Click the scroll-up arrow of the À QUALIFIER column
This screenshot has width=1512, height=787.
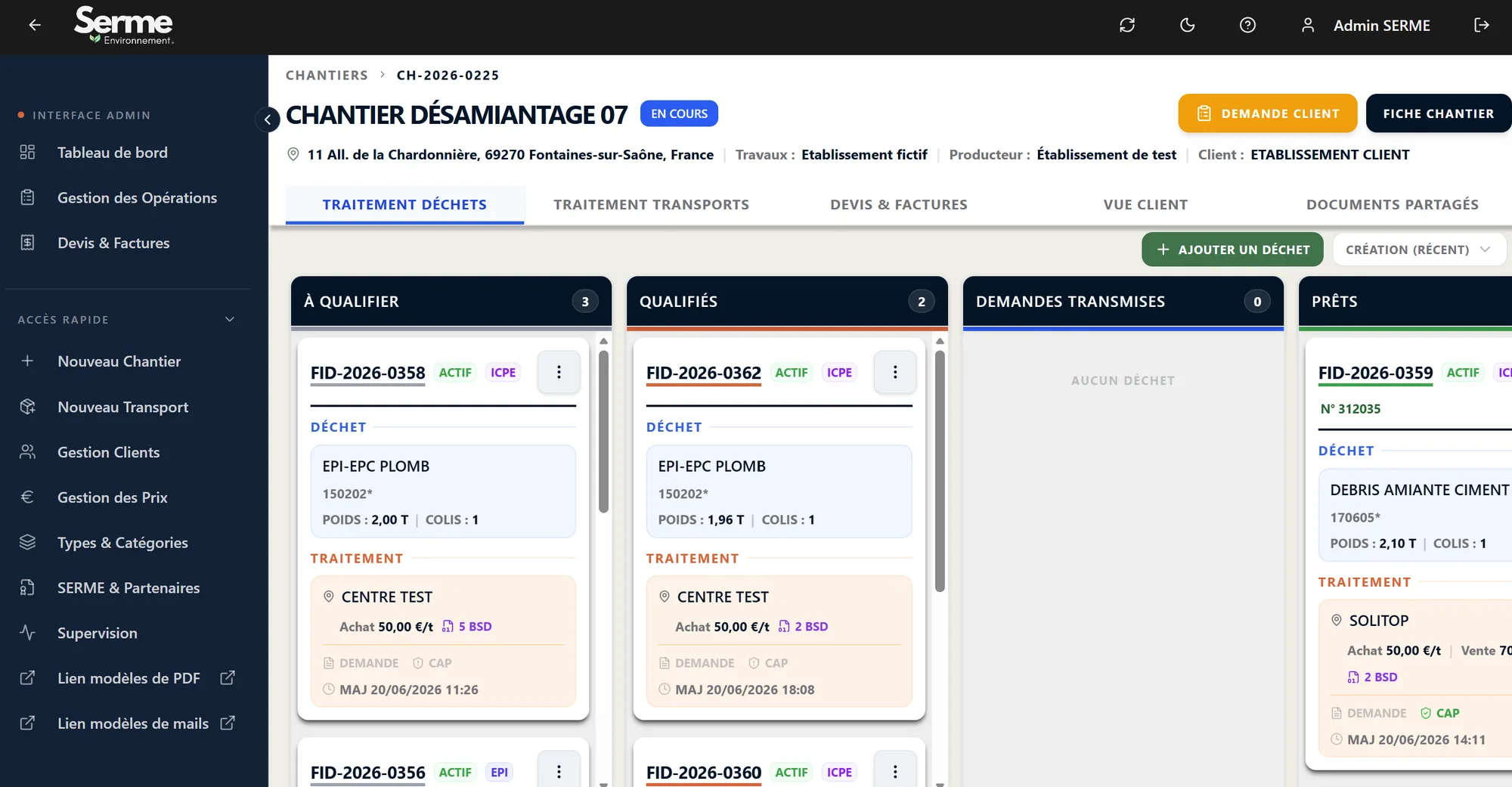click(603, 342)
